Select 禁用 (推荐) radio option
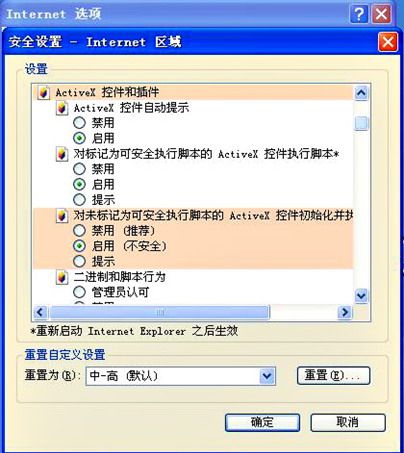The height and width of the screenshot is (453, 404). coord(79,230)
